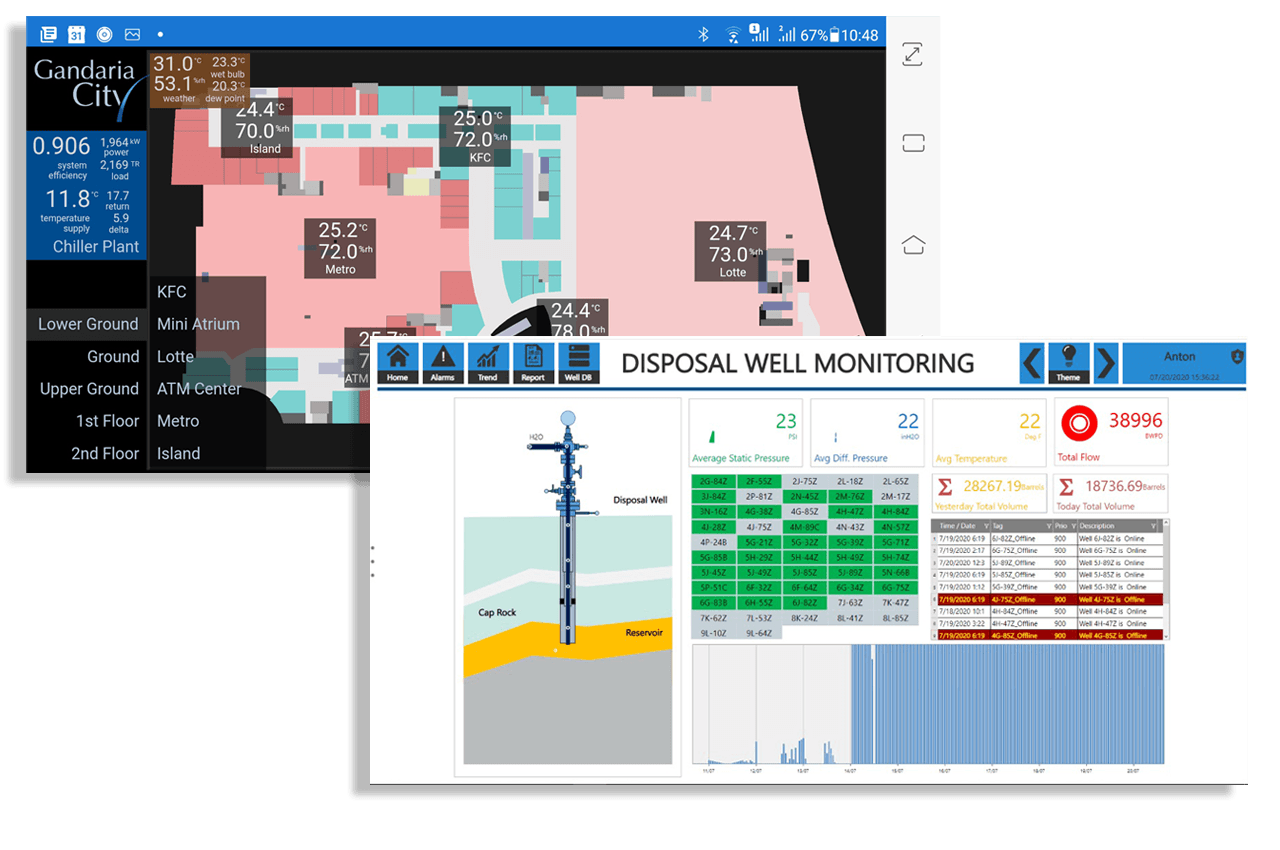Open the Avg Temperature card
This screenshot has height=850, width=1280.
pyautogui.click(x=988, y=432)
